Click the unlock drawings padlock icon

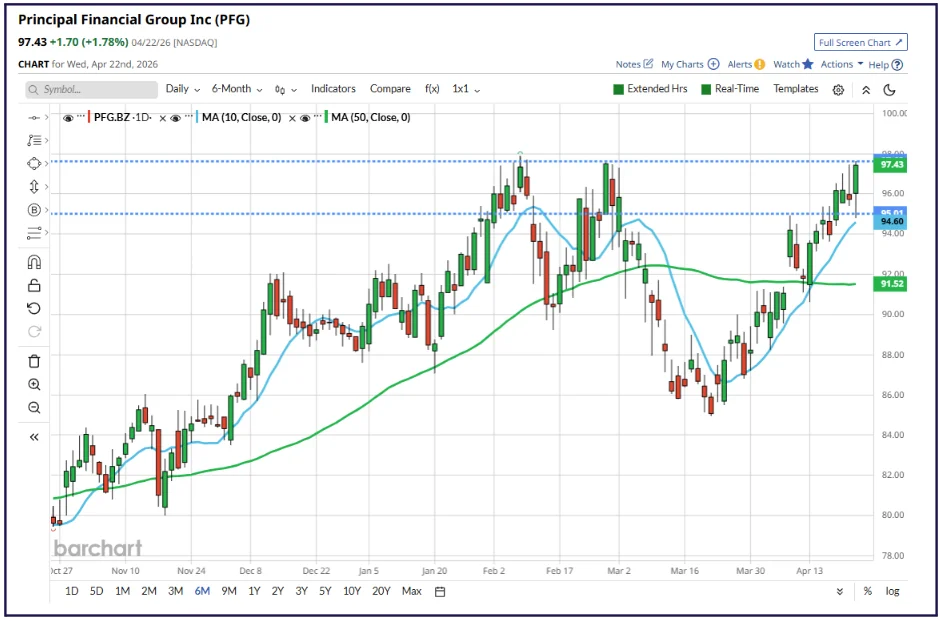click(34, 285)
